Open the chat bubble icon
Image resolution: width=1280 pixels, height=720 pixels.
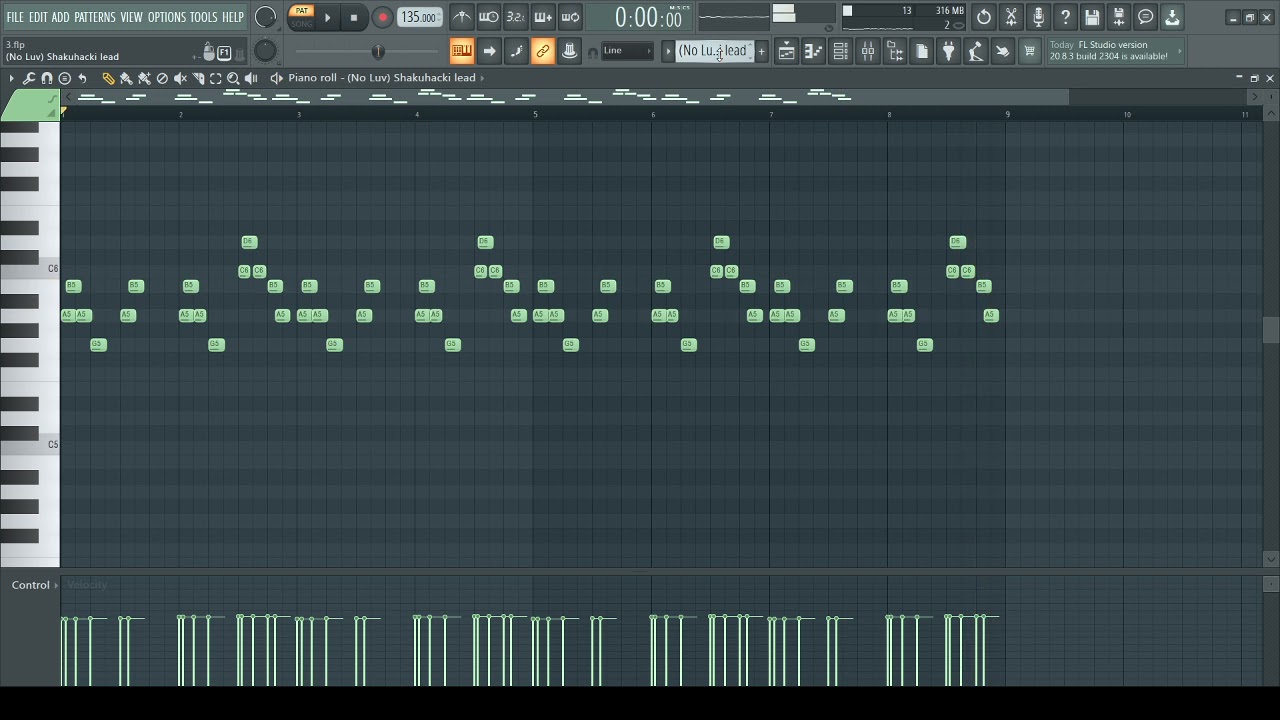[x=1146, y=17]
